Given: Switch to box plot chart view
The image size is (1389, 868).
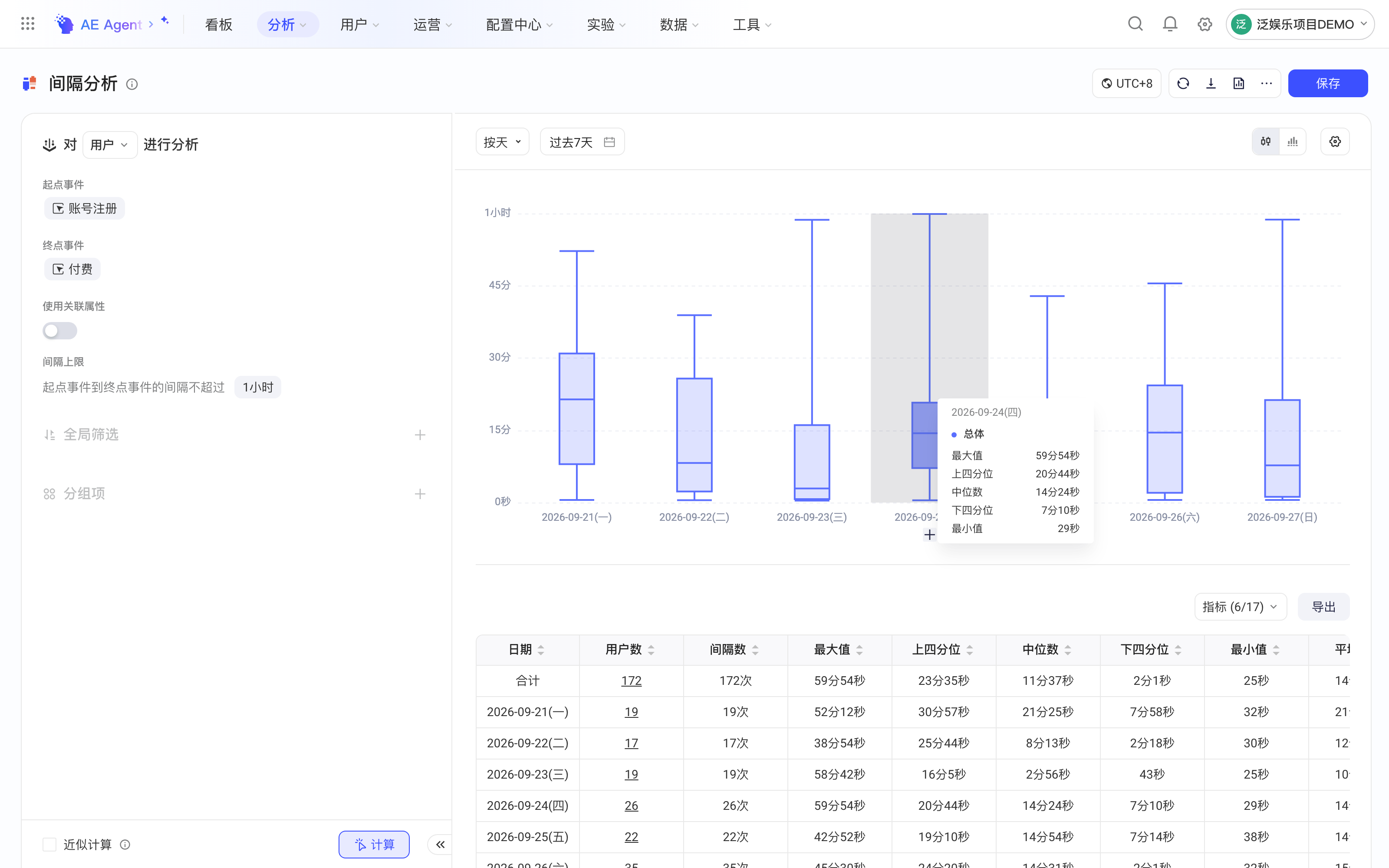Looking at the screenshot, I should point(1266,141).
